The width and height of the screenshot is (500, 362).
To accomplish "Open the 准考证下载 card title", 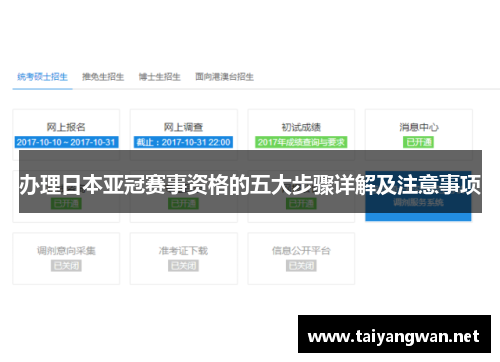I will click(x=183, y=251).
